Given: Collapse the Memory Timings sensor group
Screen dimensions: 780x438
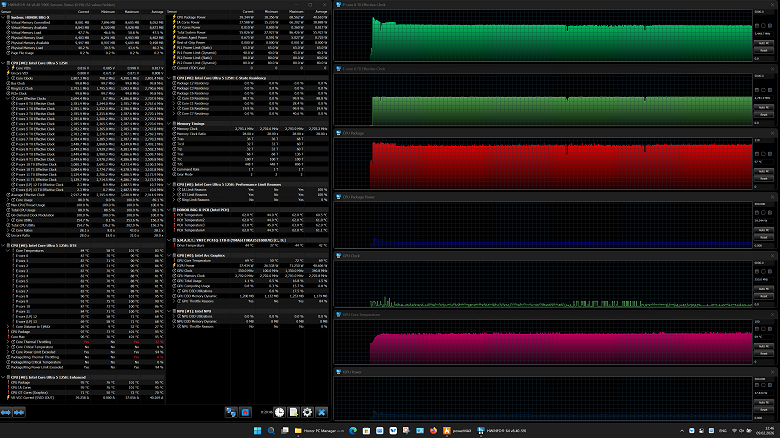Looking at the screenshot, I should pos(168,124).
